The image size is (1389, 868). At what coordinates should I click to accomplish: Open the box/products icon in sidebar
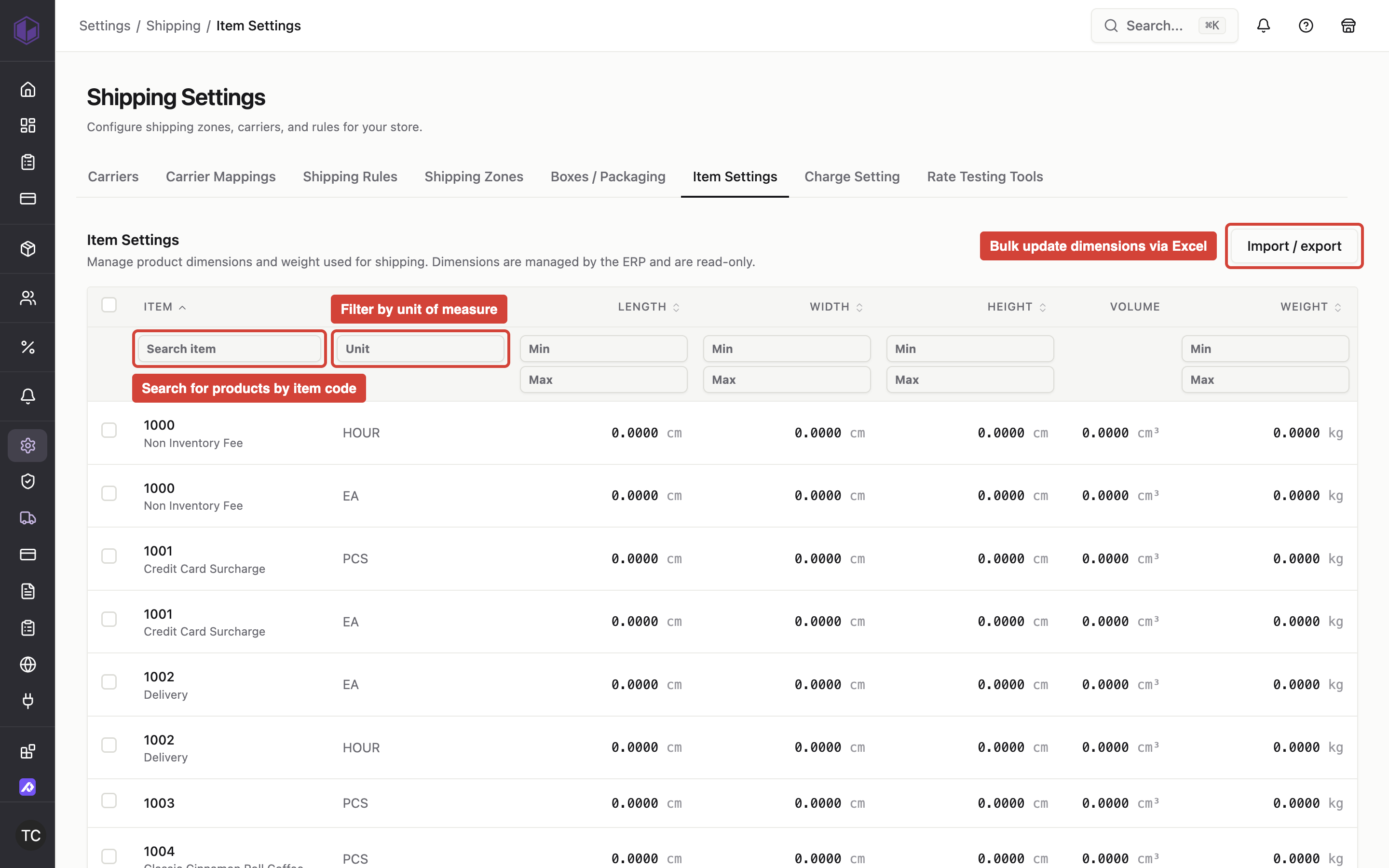pyautogui.click(x=27, y=248)
